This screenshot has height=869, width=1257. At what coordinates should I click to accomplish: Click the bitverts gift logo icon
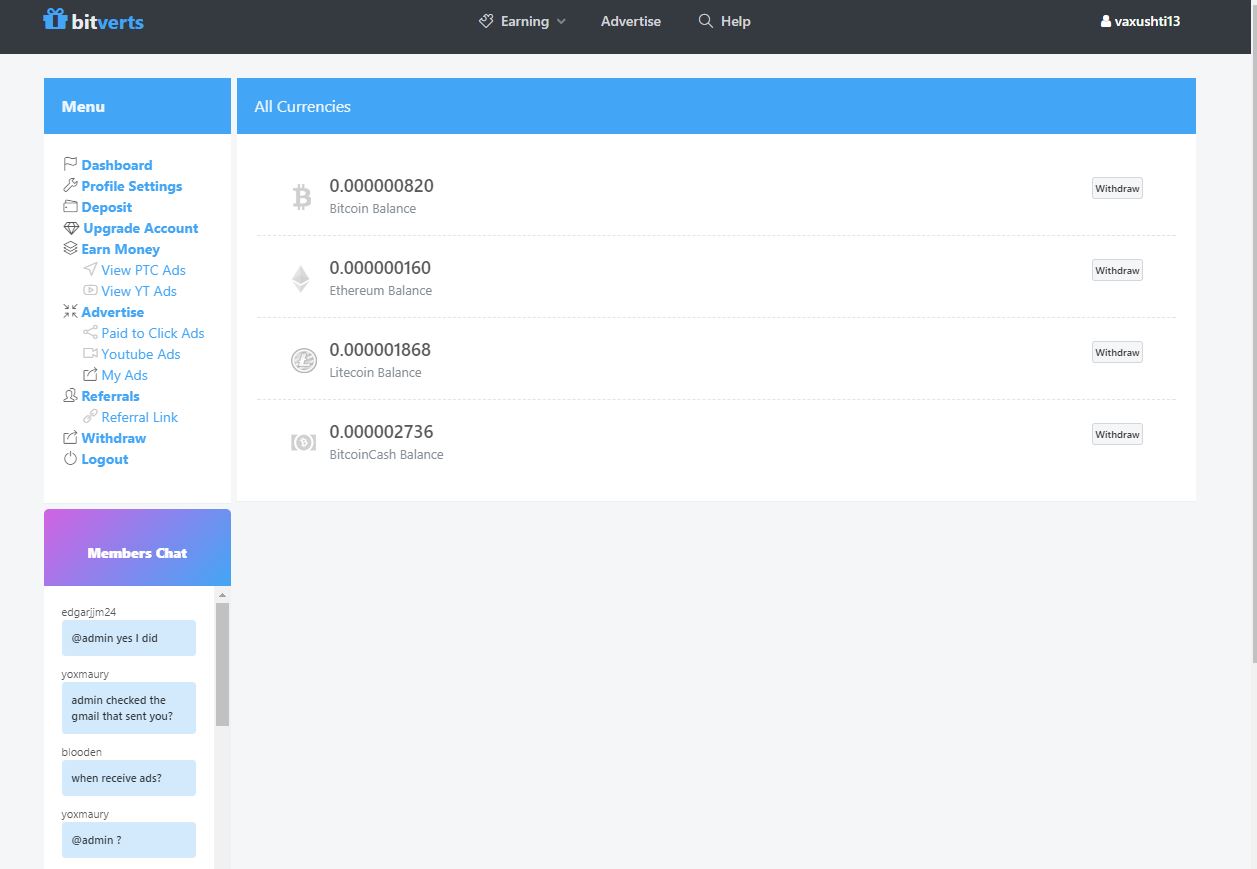[55, 19]
